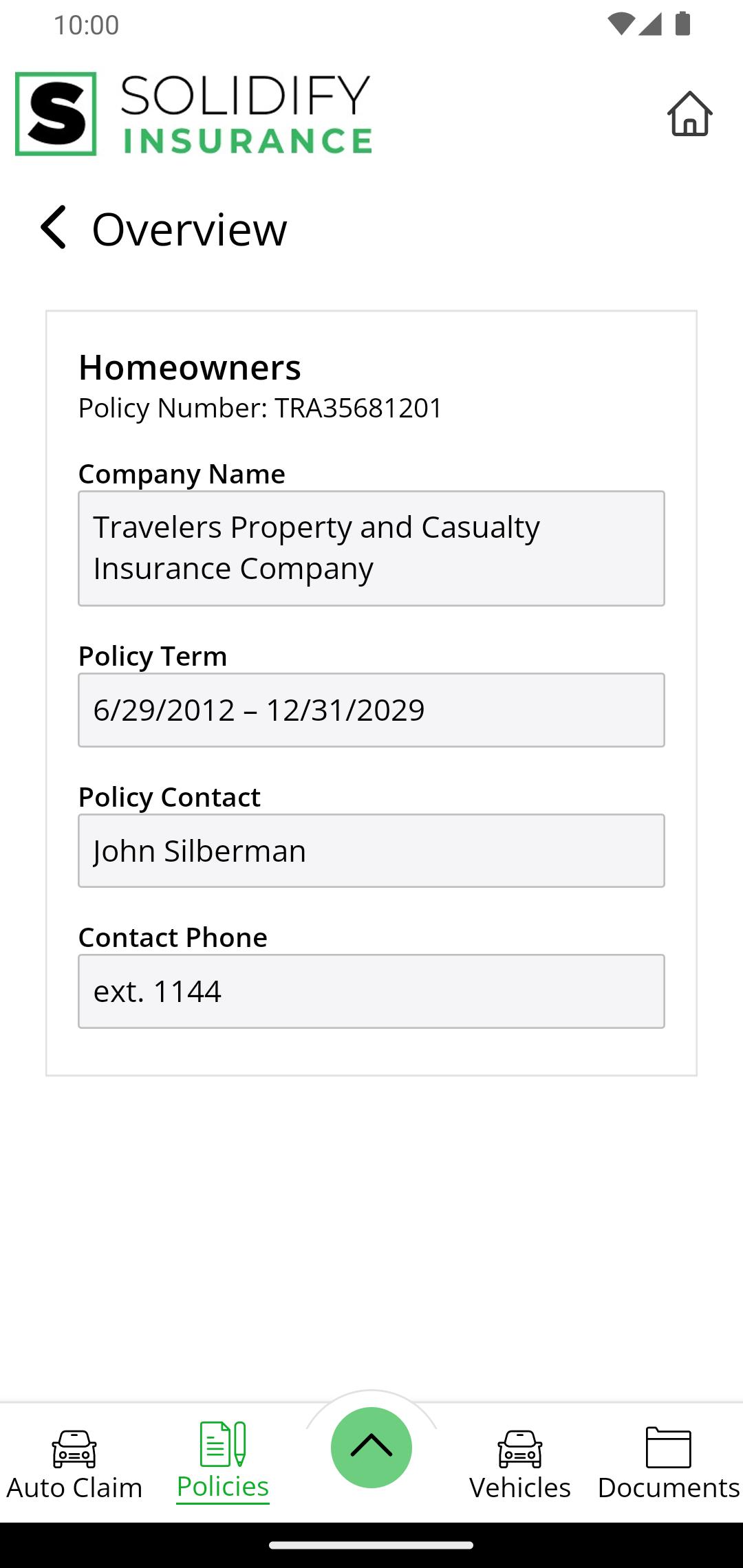Select the Policy Contact John Silberman field
Image resolution: width=743 pixels, height=1568 pixels.
tap(371, 851)
